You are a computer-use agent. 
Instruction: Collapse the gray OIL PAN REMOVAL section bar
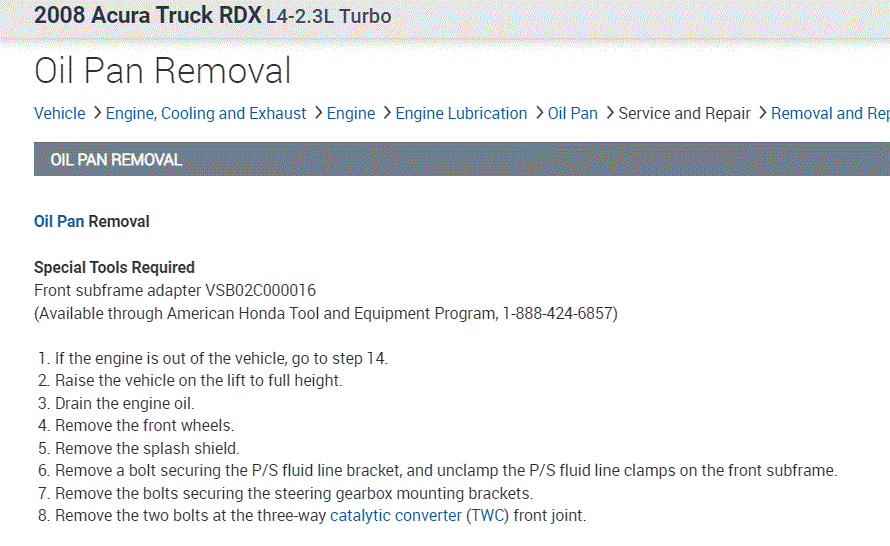[x=461, y=159]
